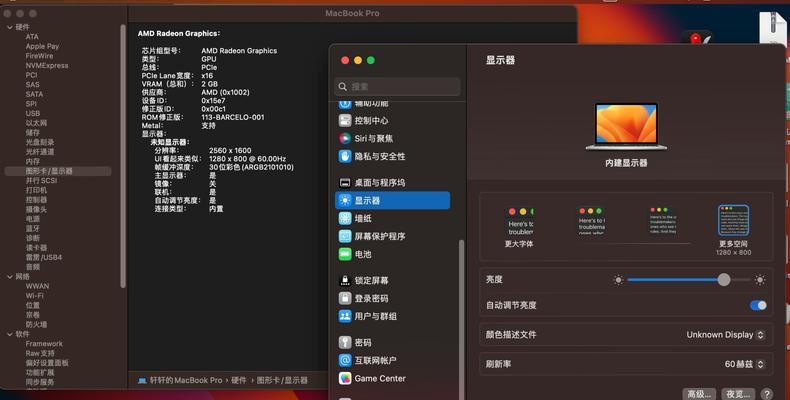The width and height of the screenshot is (790, 400).
Task: Choose the 更多空间 1280 × 800 resolution option
Action: [x=734, y=229]
